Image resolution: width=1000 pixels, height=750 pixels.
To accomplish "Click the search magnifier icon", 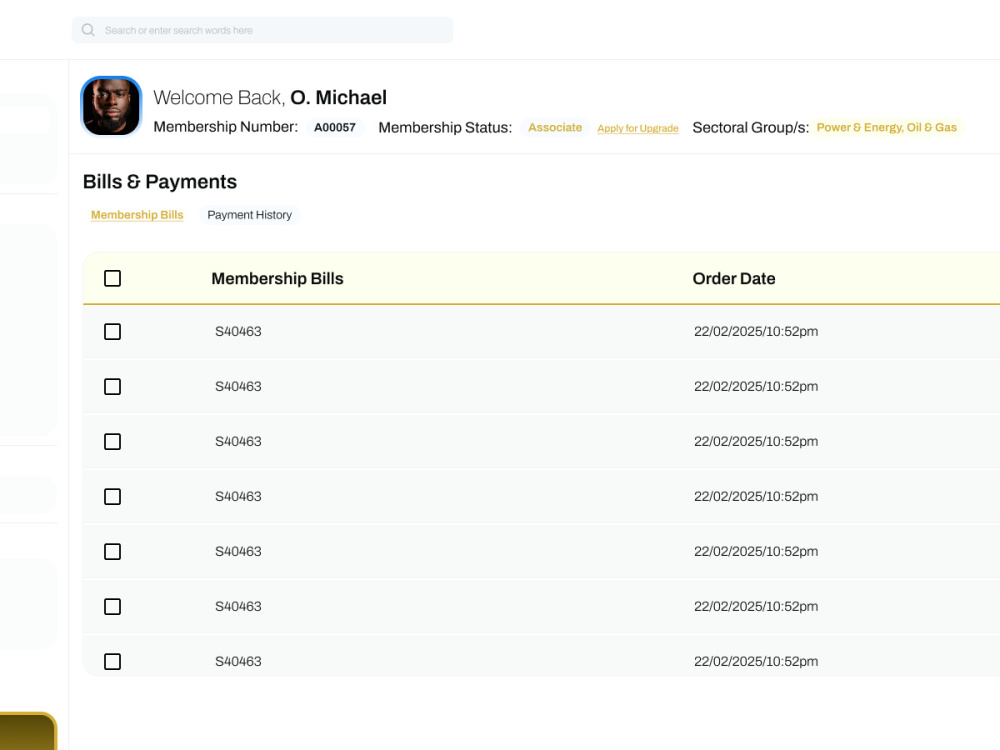I will (88, 30).
